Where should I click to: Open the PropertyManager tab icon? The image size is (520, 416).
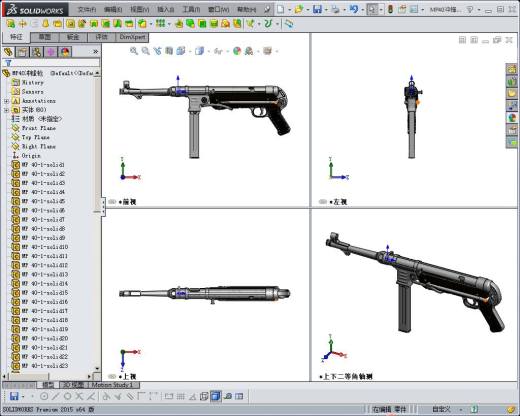click(22, 52)
